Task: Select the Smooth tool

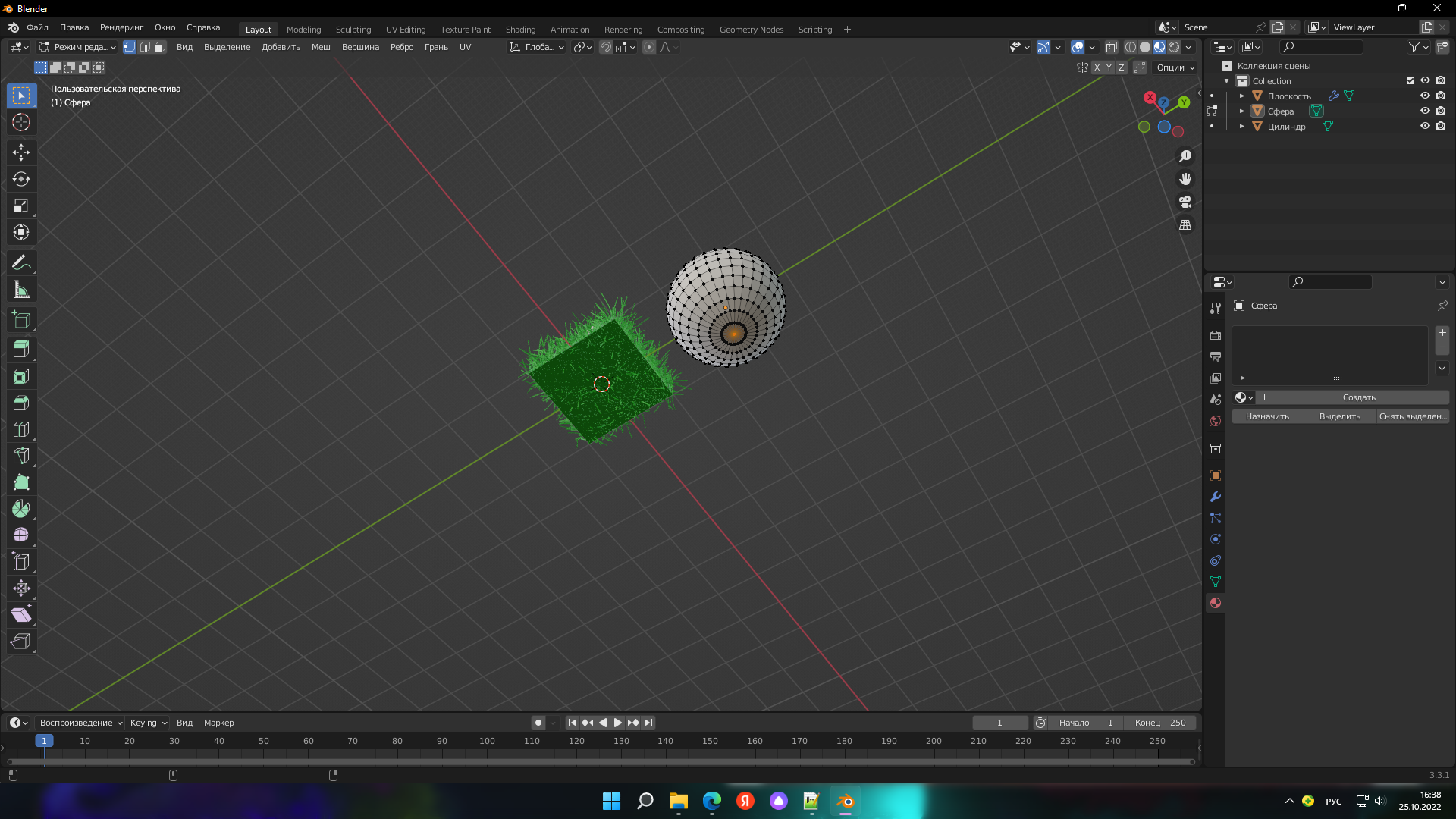Action: pyautogui.click(x=21, y=535)
